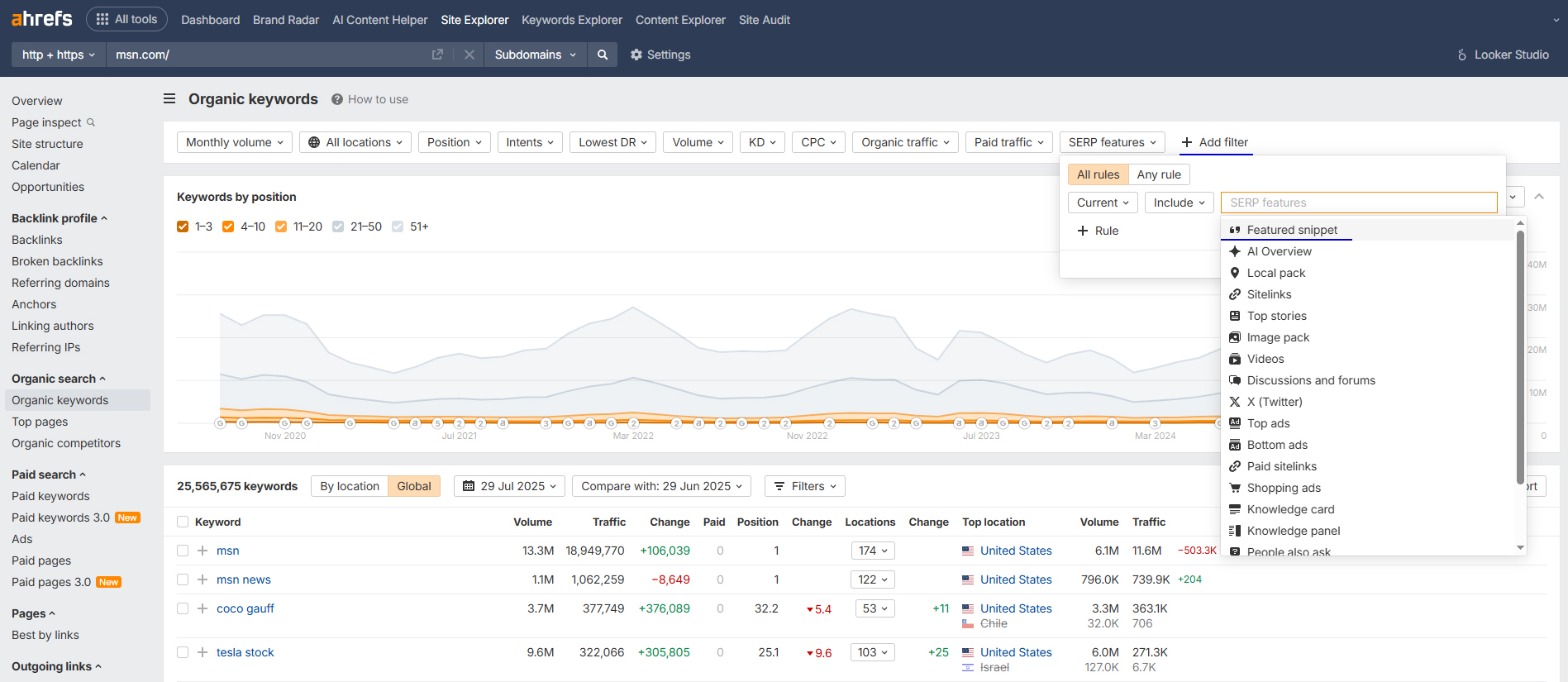The image size is (1568, 682).
Task: Toggle the 11–20 position checkbox
Action: coord(281,227)
